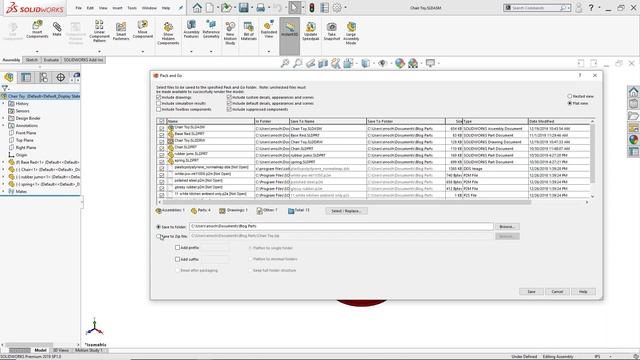Switch to SOLIDWORKS Add-Ins tab
Screen dimensions: 640x360
[x=83, y=60]
